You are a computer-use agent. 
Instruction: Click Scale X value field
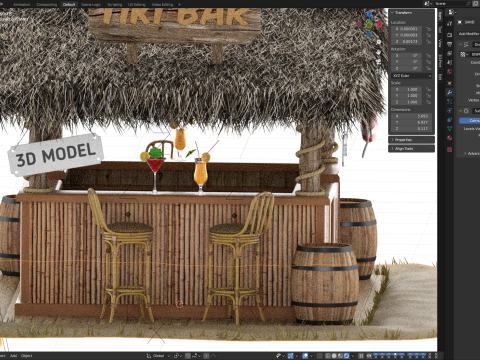point(407,89)
